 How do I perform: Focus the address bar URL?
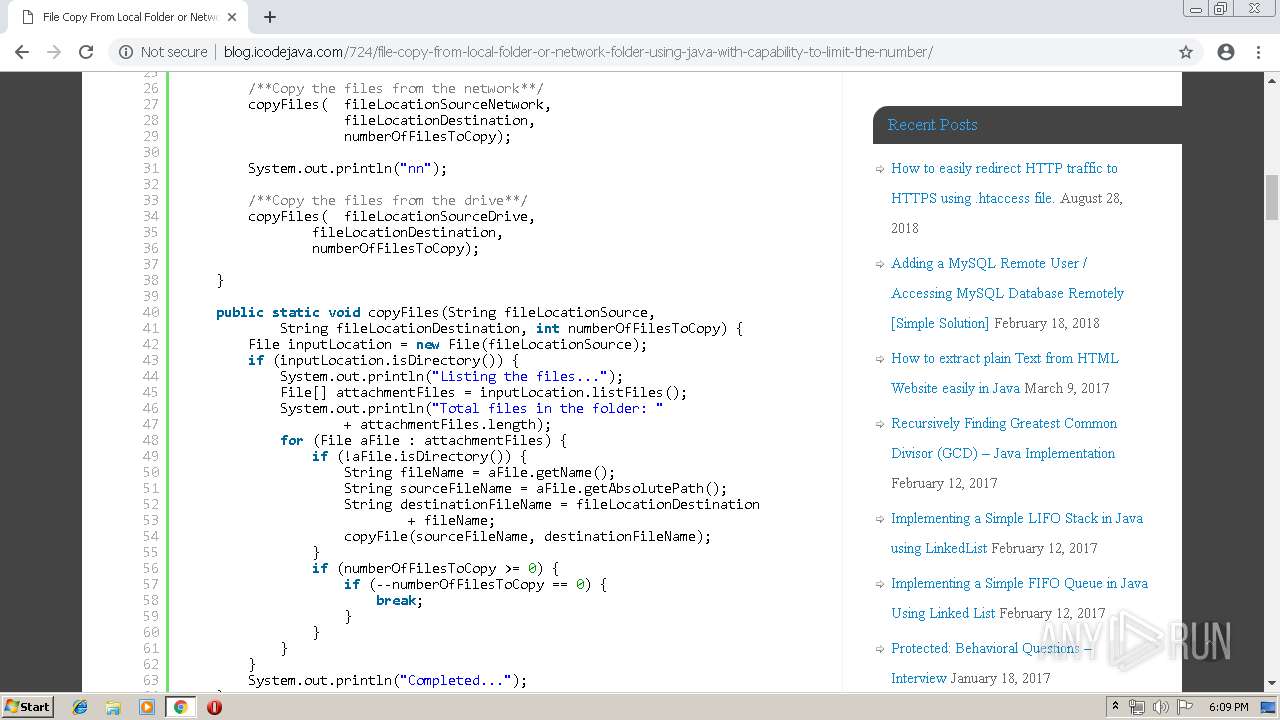[578, 52]
